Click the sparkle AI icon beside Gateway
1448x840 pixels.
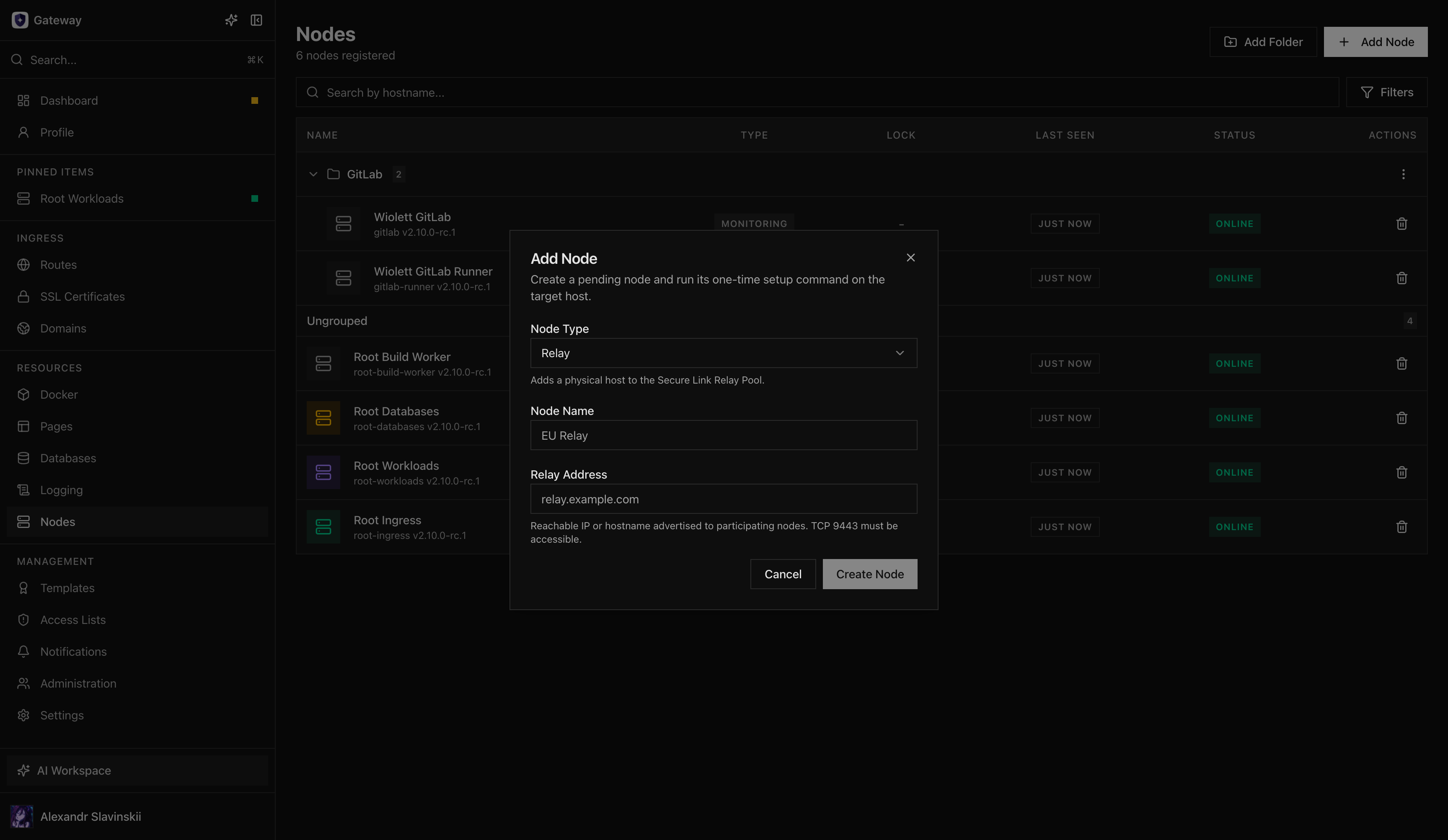pos(231,20)
